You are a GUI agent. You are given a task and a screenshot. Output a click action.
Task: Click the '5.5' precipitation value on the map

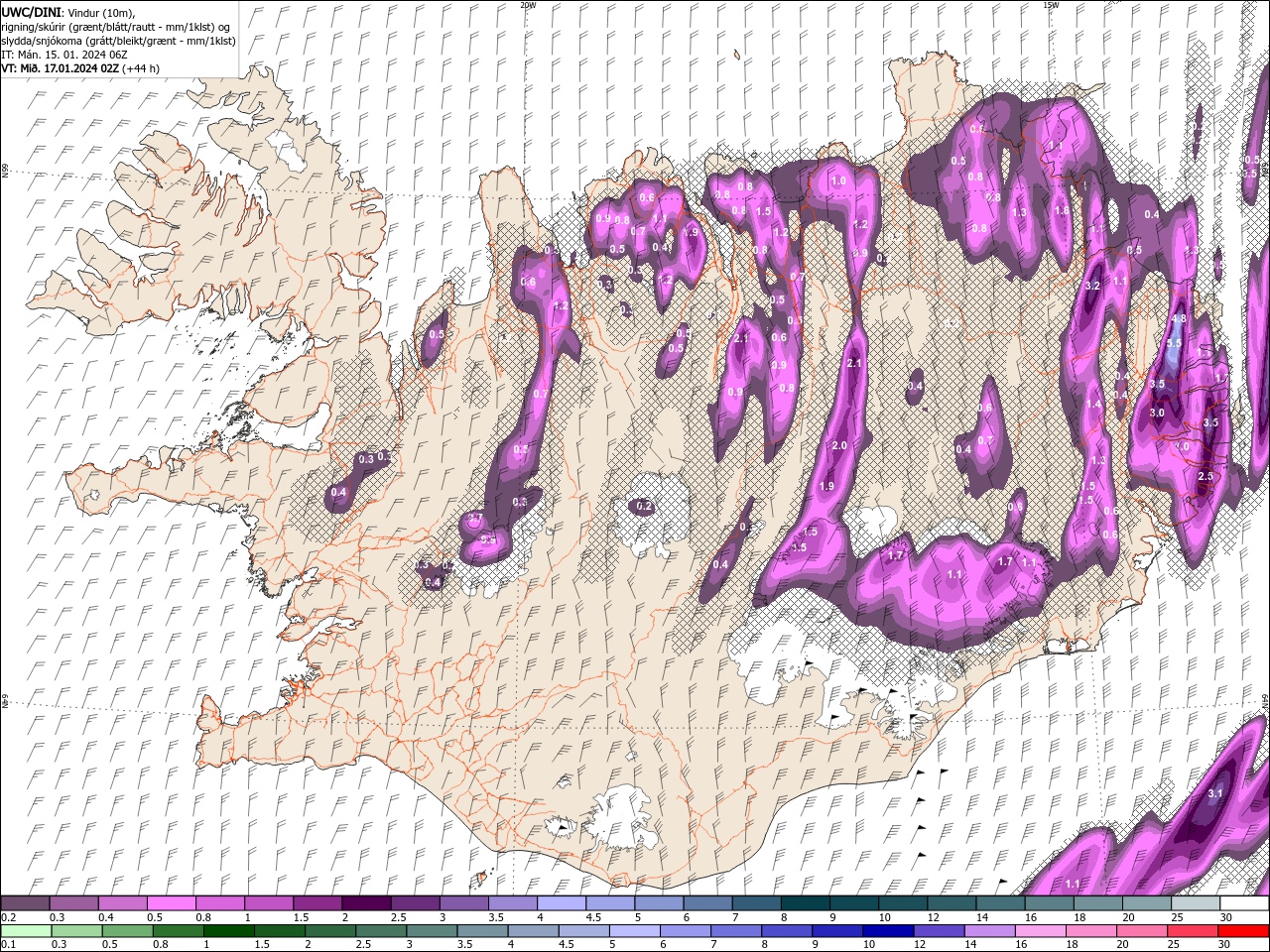coord(1173,343)
